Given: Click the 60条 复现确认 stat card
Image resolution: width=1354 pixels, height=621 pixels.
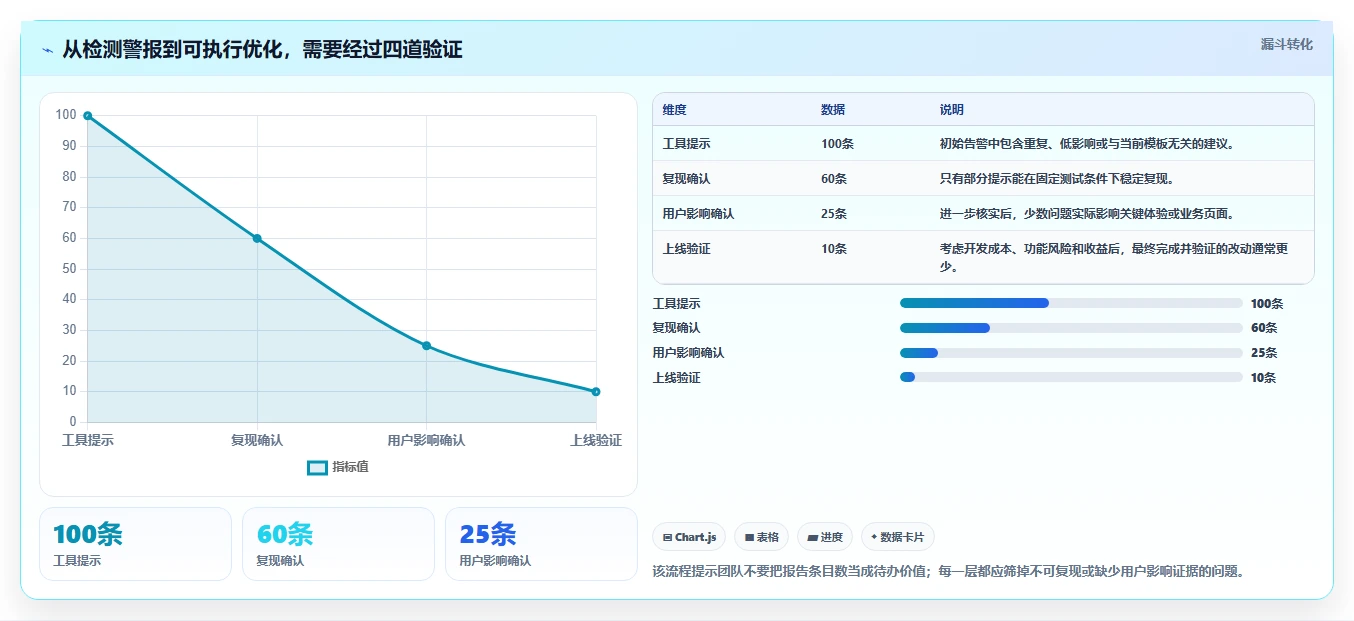Looking at the screenshot, I should [338, 544].
